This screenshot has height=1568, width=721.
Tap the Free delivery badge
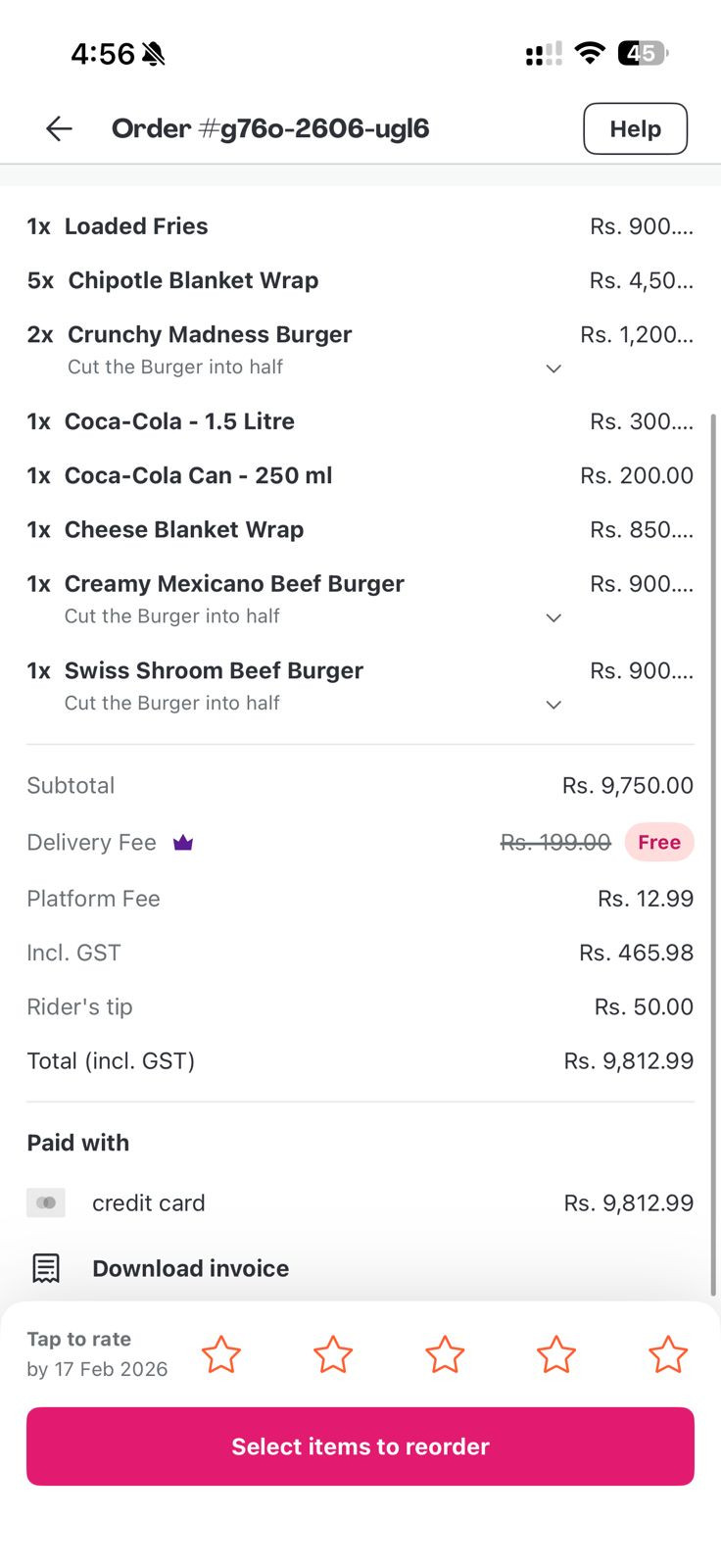[659, 843]
